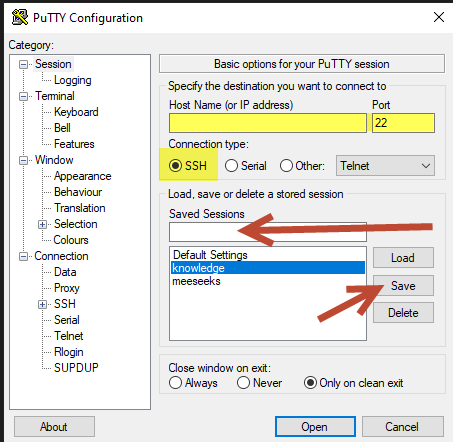Click into the Host Name field
The image size is (453, 442).
pos(268,123)
